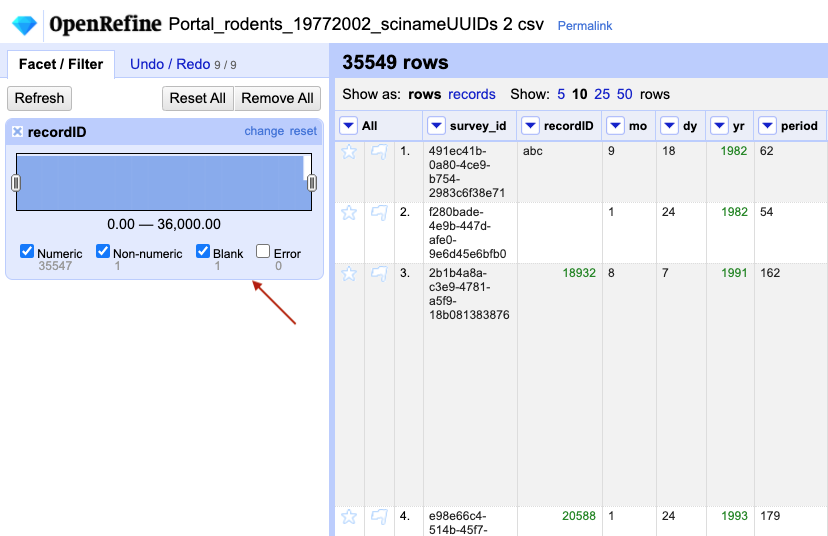Click the Refresh button
Image resolution: width=828 pixels, height=536 pixels.
tap(40, 98)
